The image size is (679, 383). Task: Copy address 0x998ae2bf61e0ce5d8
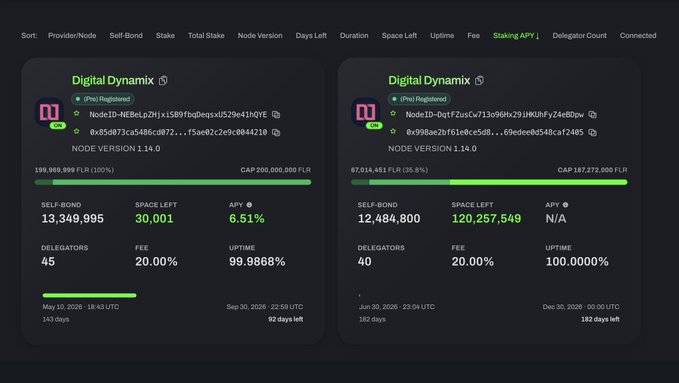[592, 133]
